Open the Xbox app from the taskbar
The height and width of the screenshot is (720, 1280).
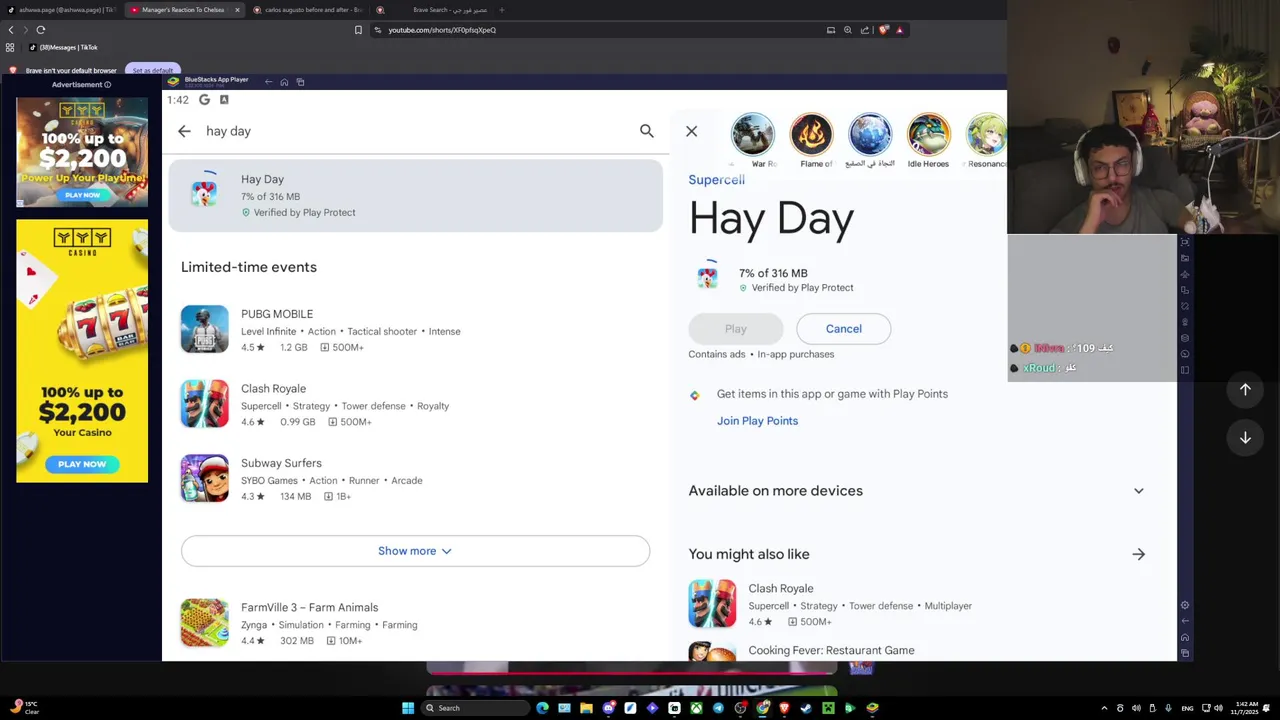tap(696, 708)
